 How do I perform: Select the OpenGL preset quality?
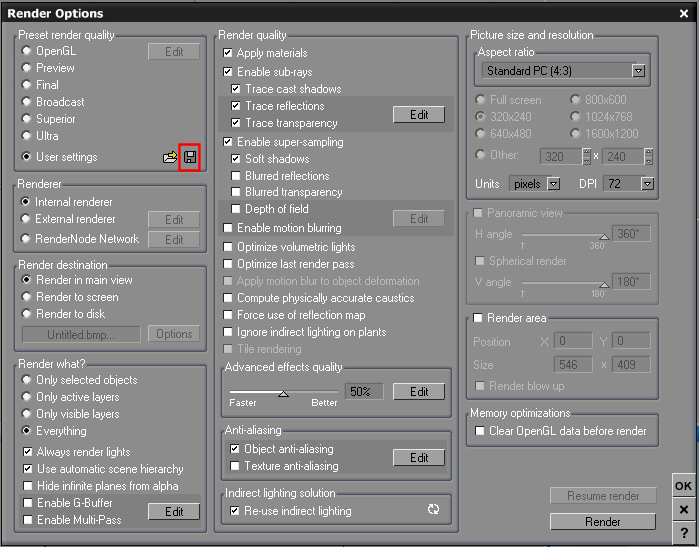(x=26, y=51)
